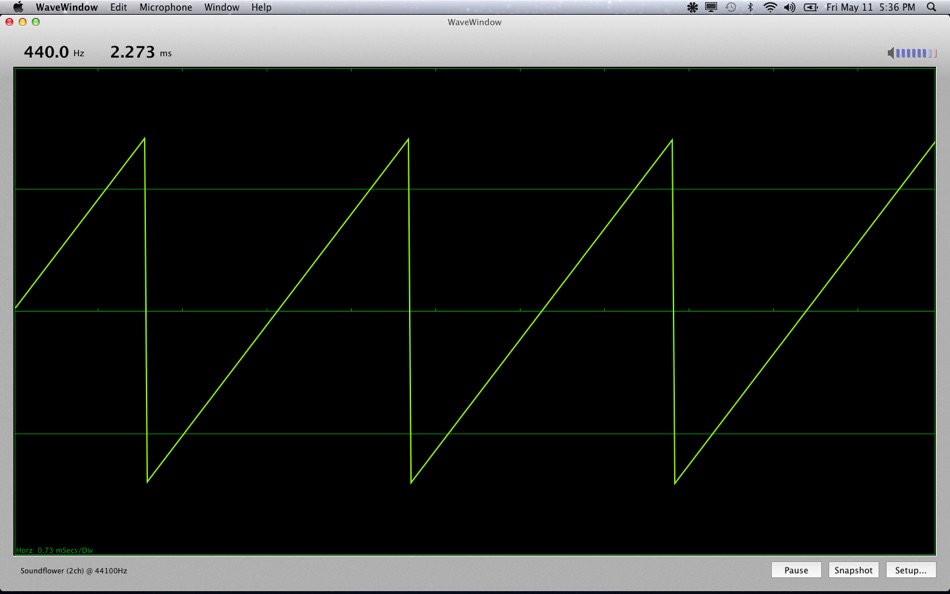Take a waveform Snapshot
Viewport: 950px width, 594px height.
pyautogui.click(x=853, y=570)
